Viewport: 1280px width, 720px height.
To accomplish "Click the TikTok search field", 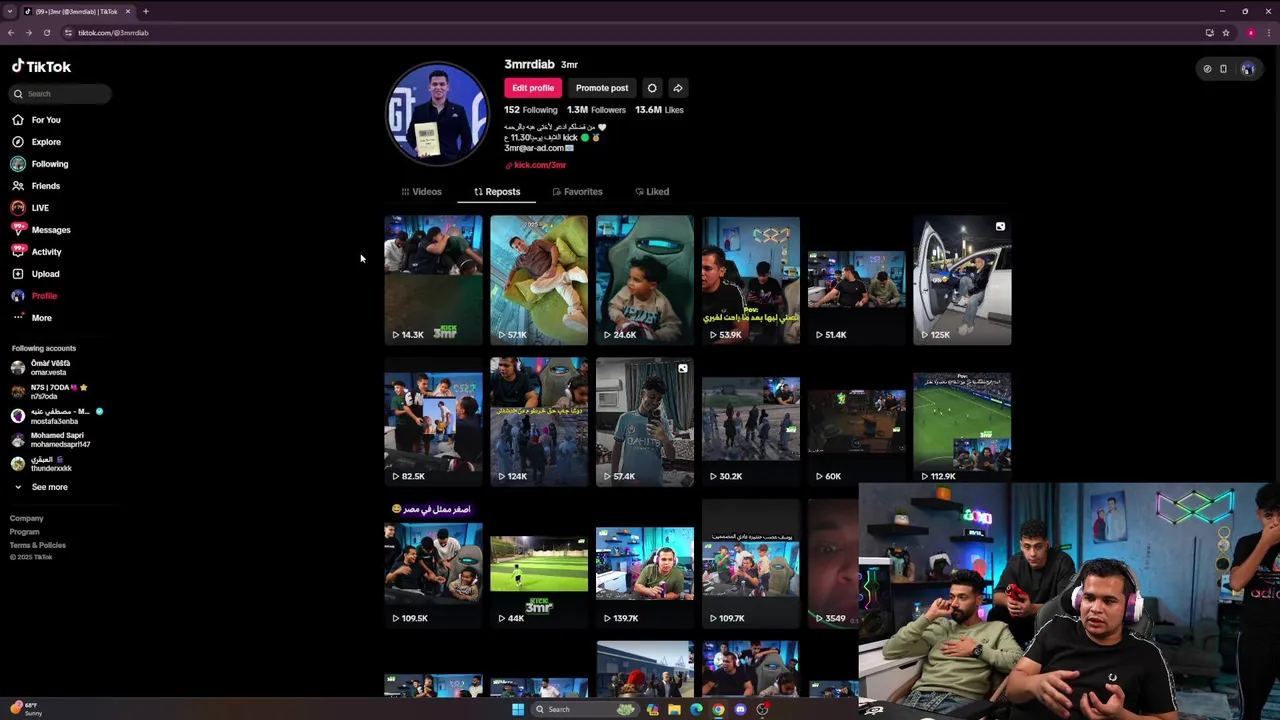I will pyautogui.click(x=61, y=94).
